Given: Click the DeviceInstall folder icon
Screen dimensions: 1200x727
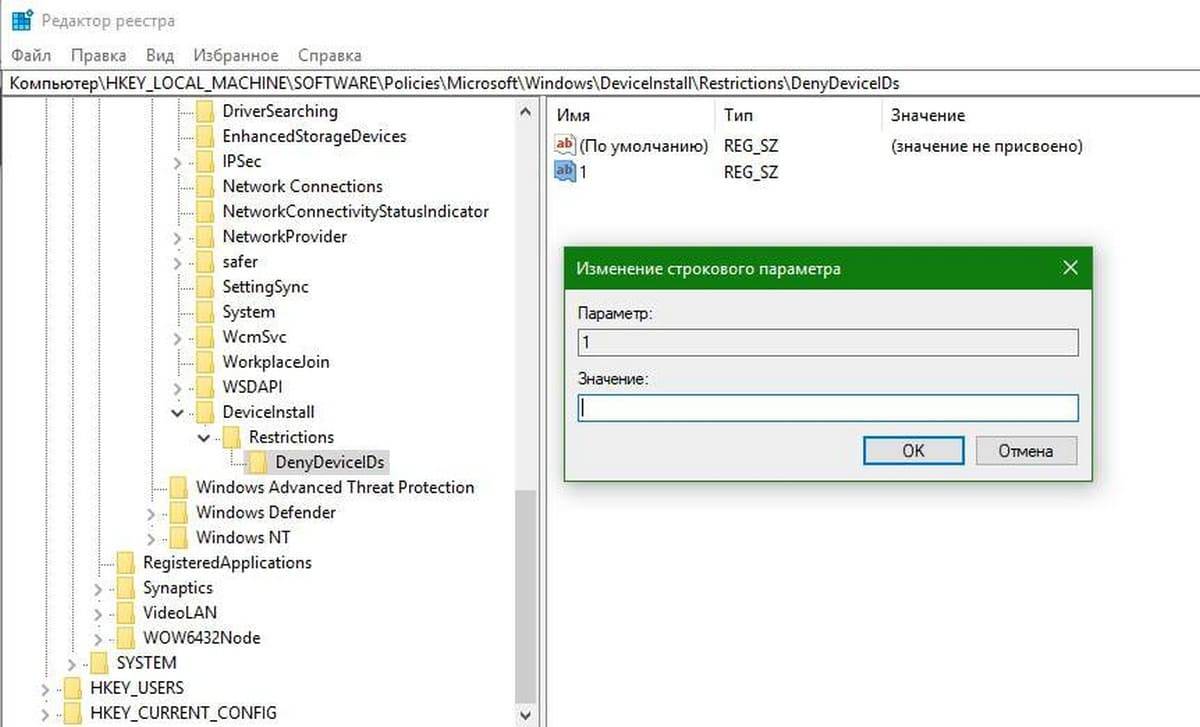Looking at the screenshot, I should 205,412.
